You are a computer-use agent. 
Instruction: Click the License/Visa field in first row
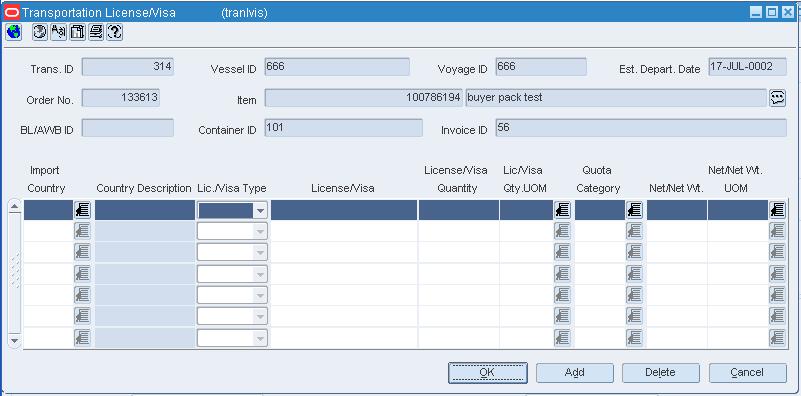point(344,210)
